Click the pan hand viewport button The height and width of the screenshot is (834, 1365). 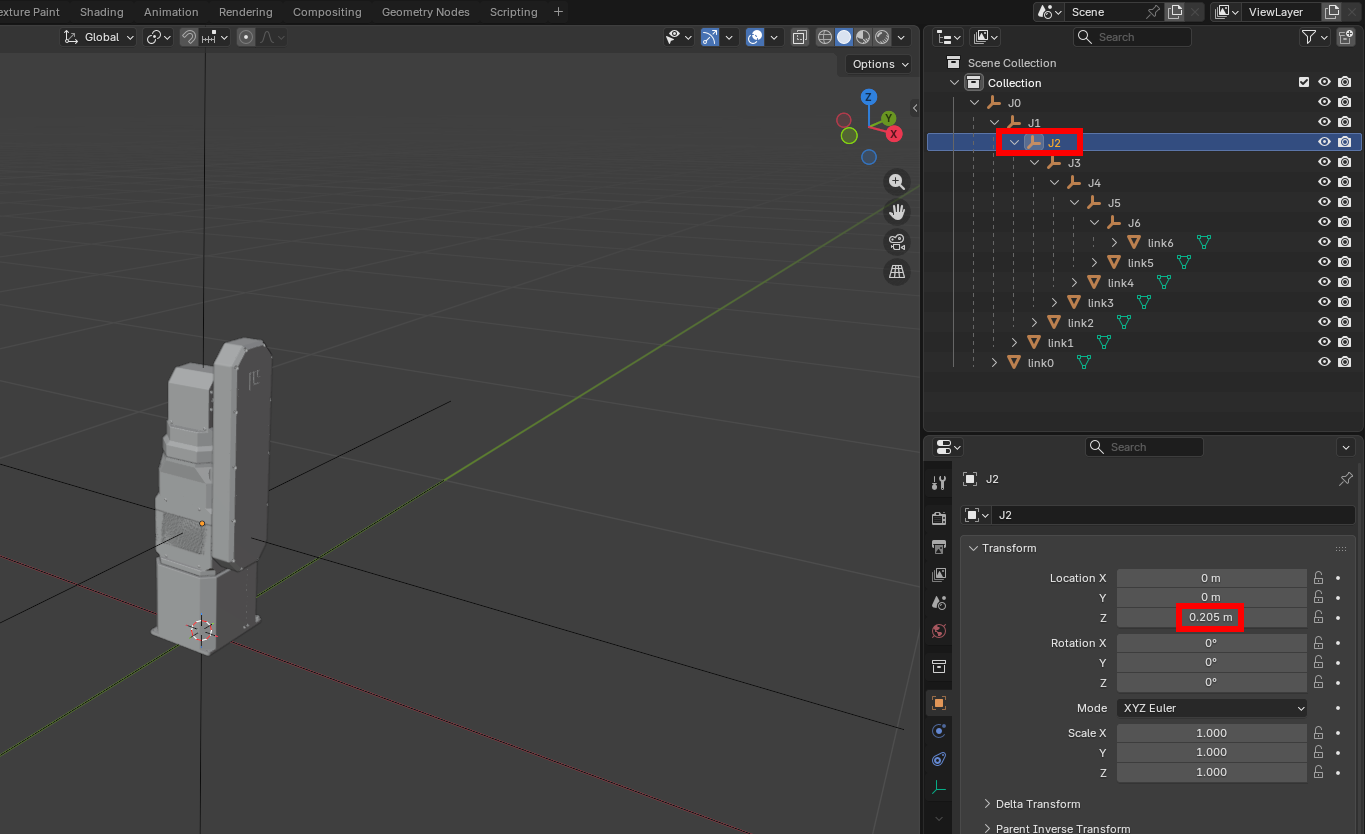897,212
